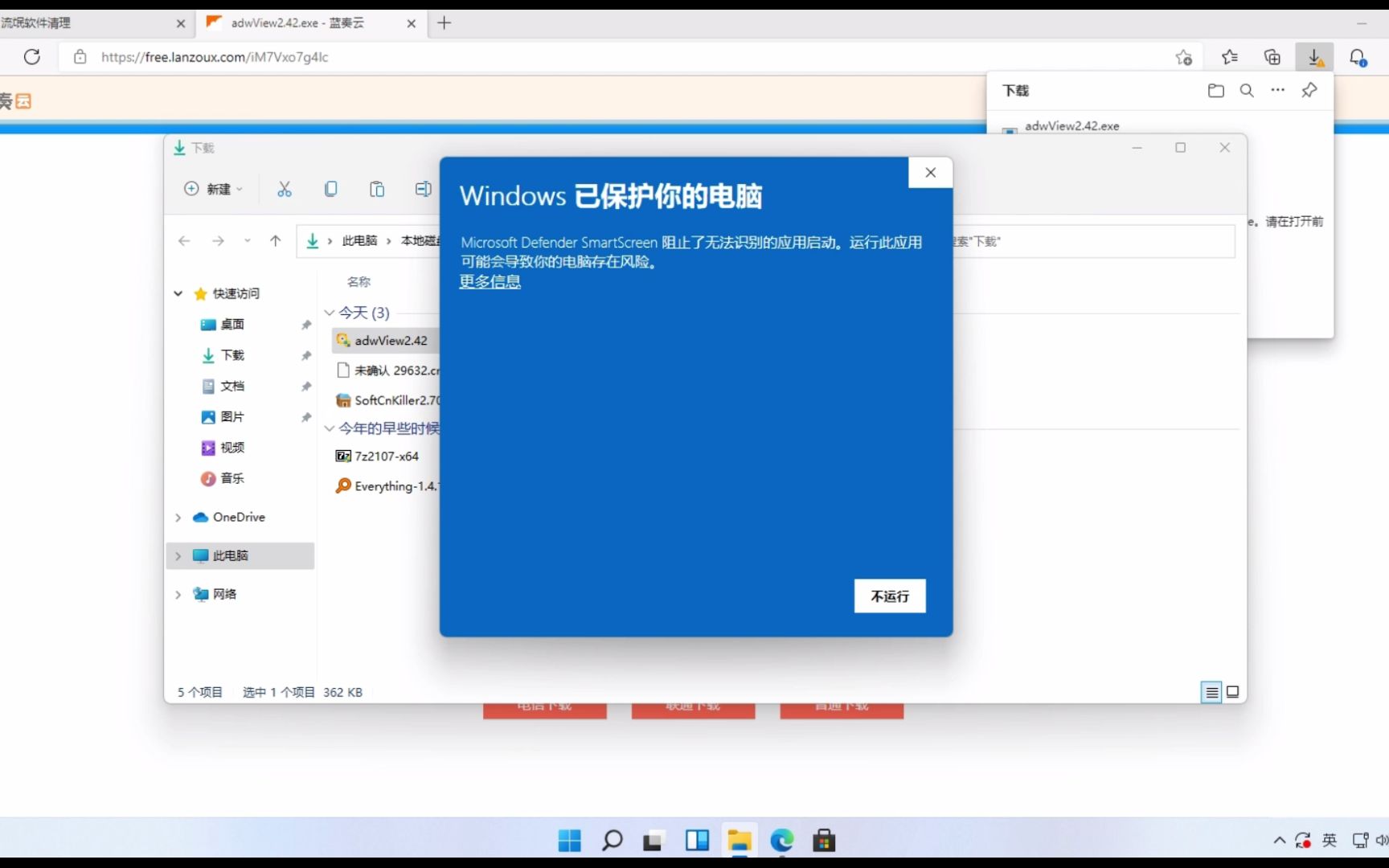
Task: Open recent locations dropdown in Explorer
Action: 248,241
